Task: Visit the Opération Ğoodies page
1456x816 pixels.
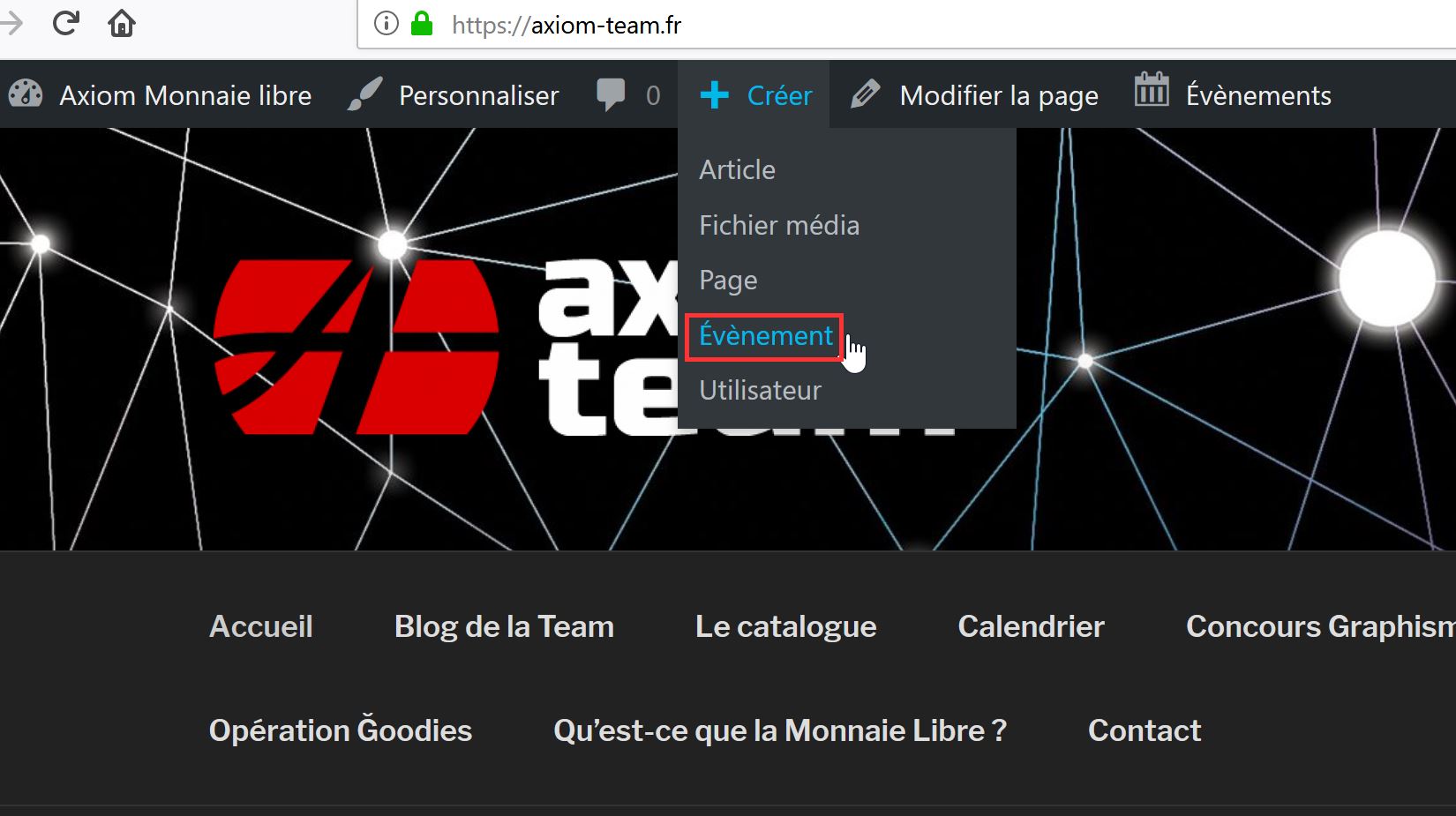Action: [x=341, y=730]
